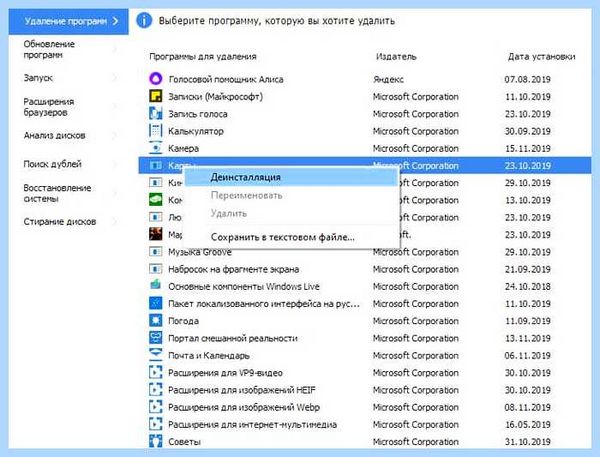
Task: Select Набросок на фрагменте экрана row
Action: coord(365,269)
